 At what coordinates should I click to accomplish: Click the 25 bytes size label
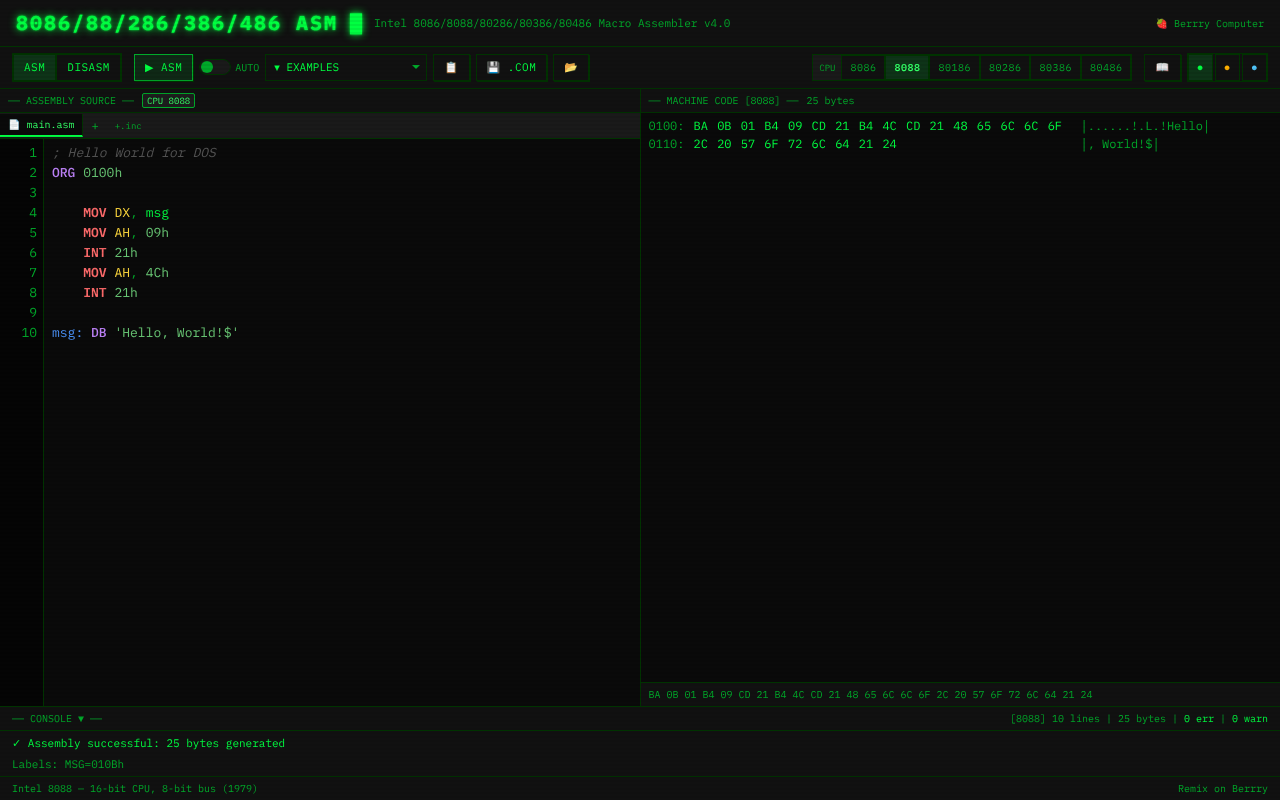[x=830, y=101]
